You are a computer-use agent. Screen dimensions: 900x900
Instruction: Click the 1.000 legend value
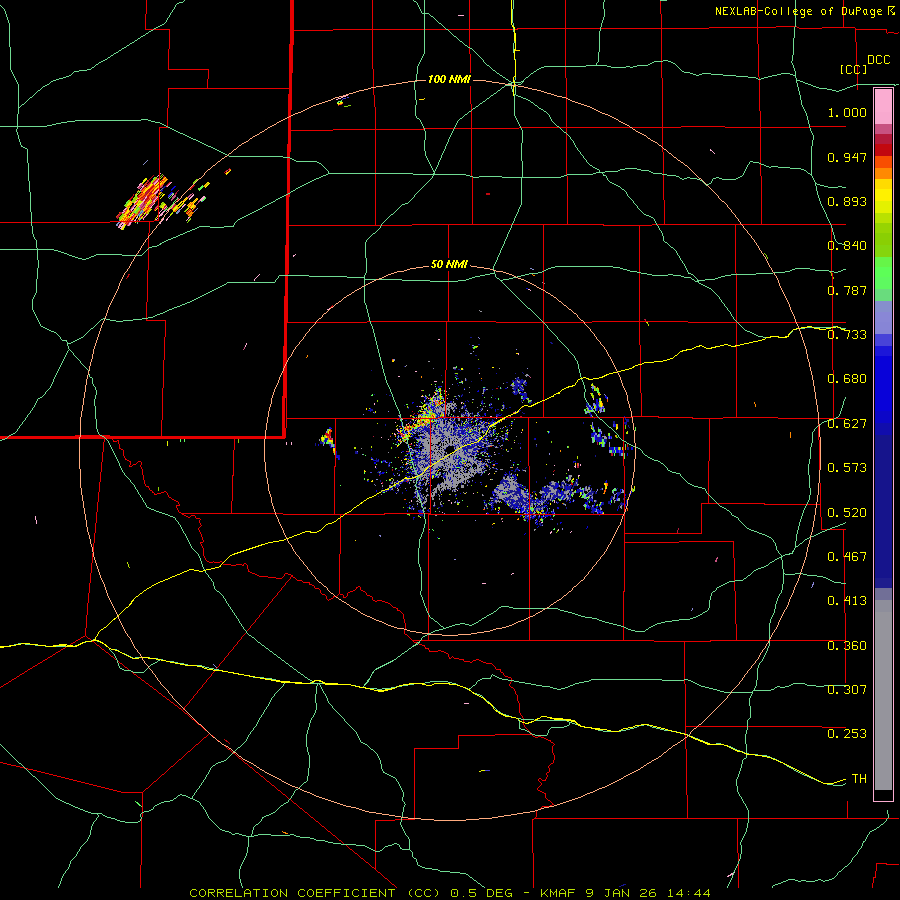[847, 112]
